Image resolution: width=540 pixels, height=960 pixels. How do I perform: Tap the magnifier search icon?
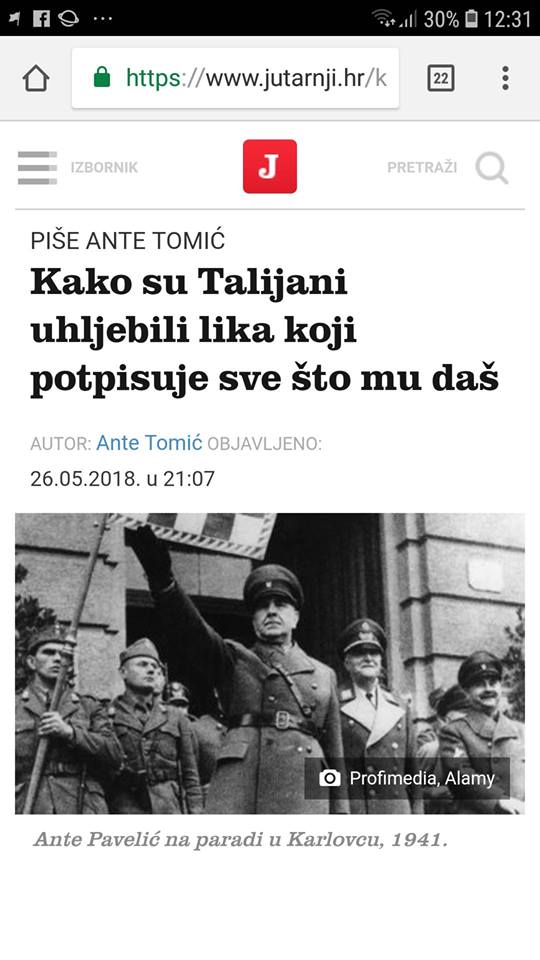tap(492, 168)
